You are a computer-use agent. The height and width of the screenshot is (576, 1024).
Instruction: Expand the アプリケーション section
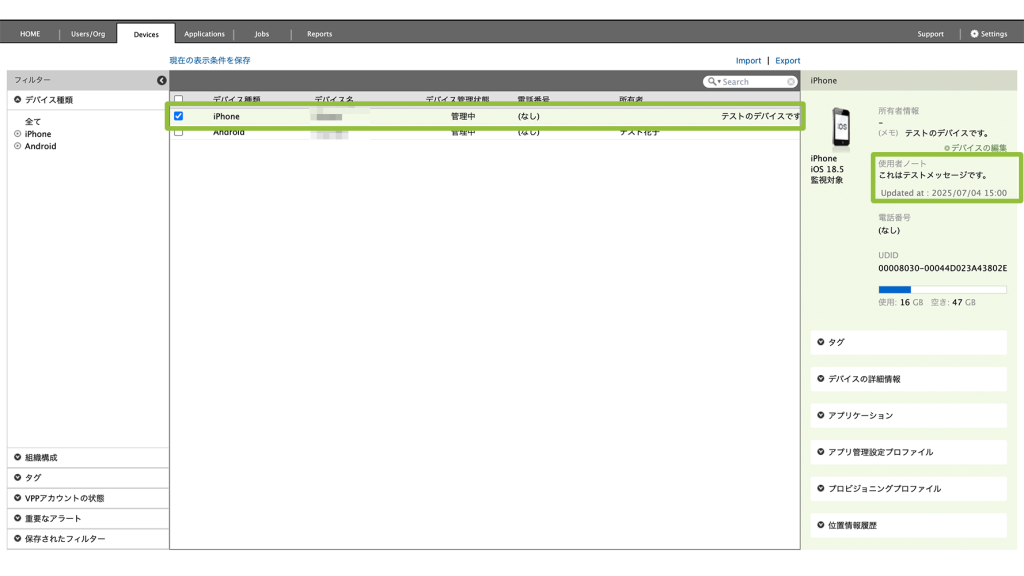(x=908, y=415)
